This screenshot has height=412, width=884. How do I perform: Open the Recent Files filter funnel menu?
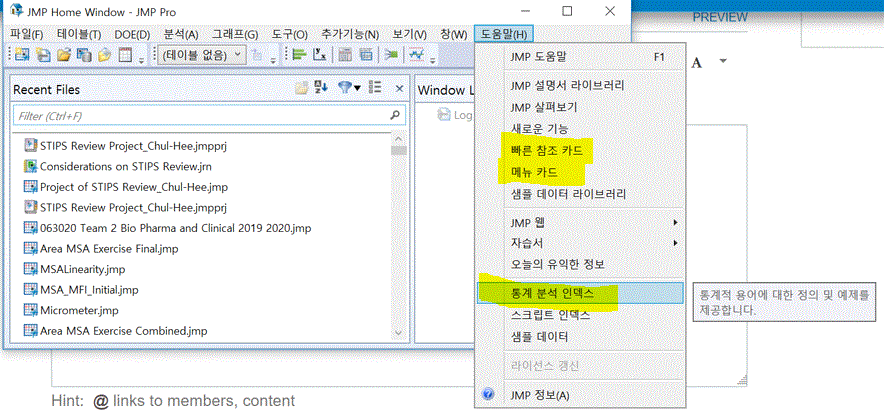click(349, 87)
